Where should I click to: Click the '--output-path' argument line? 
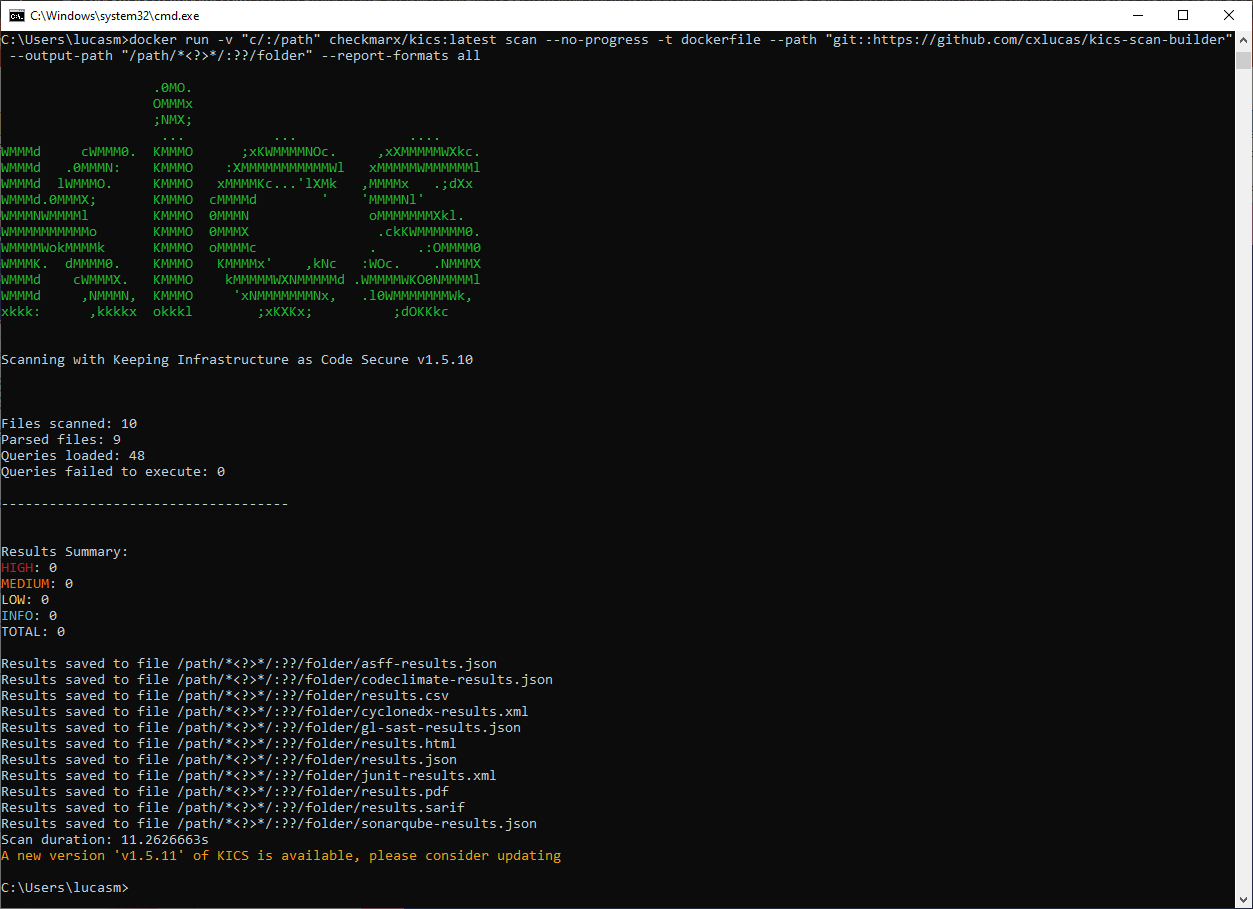click(x=245, y=56)
